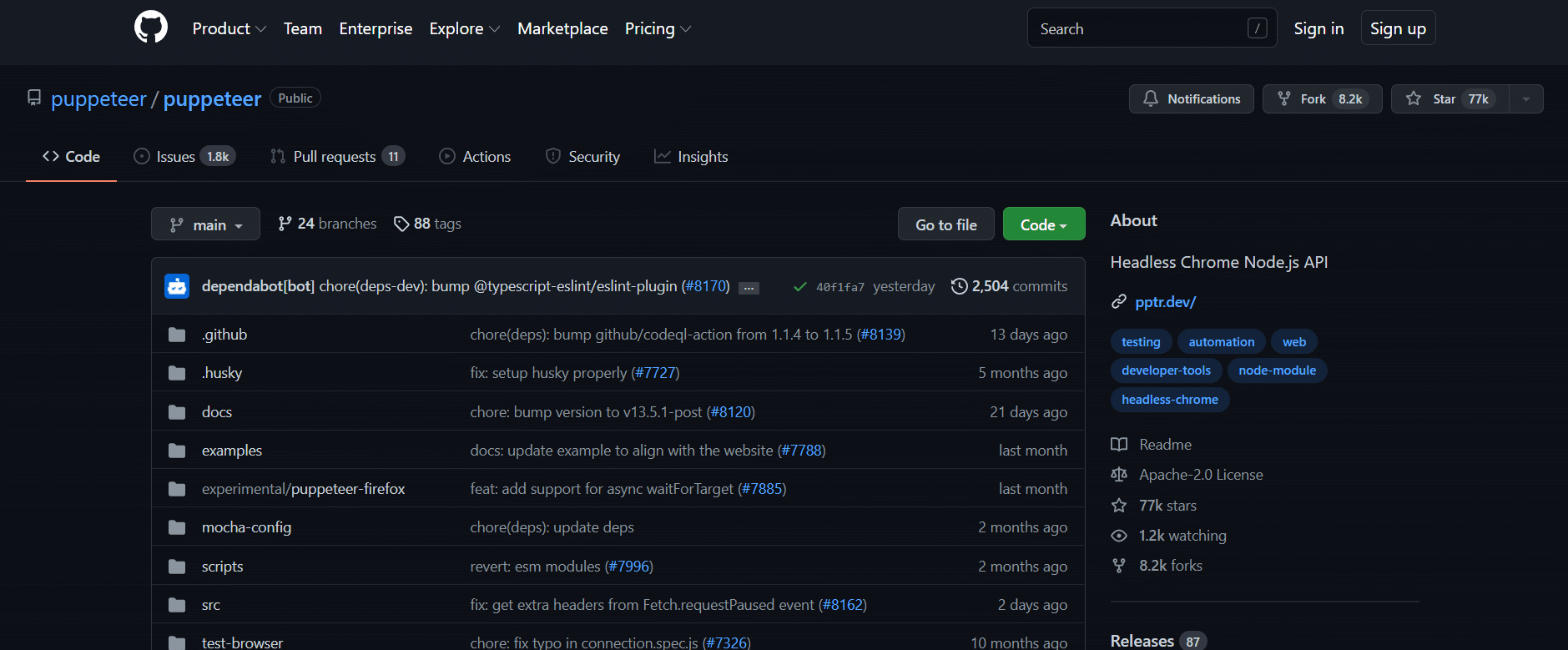The height and width of the screenshot is (650, 1568).
Task: Select the developer-tools topic tag
Action: tap(1166, 370)
